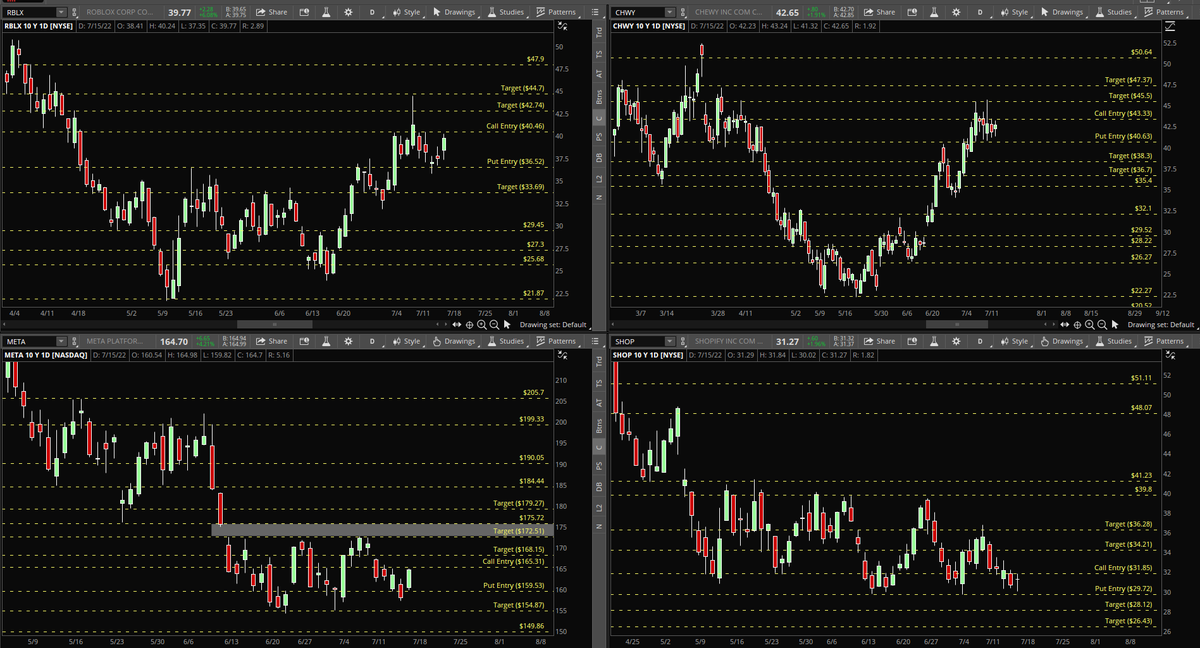1200x648 pixels.
Task: Click the flask Edit Studies icon in SHOP toolbar
Action: tap(933, 341)
